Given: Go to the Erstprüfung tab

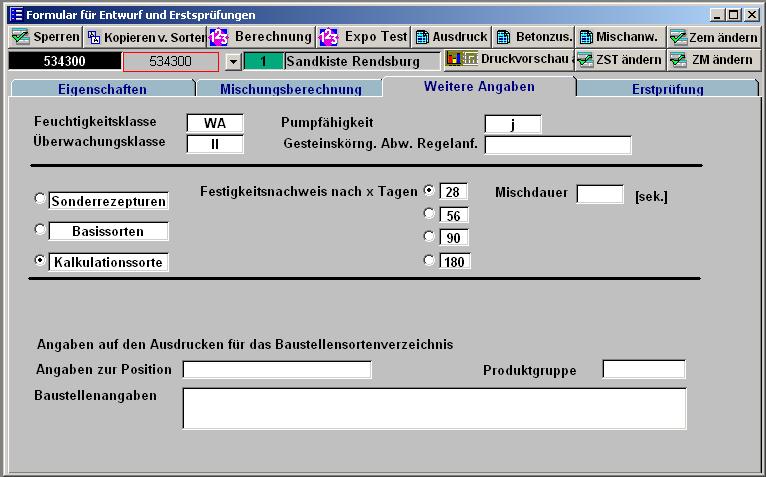Looking at the screenshot, I should 667,89.
